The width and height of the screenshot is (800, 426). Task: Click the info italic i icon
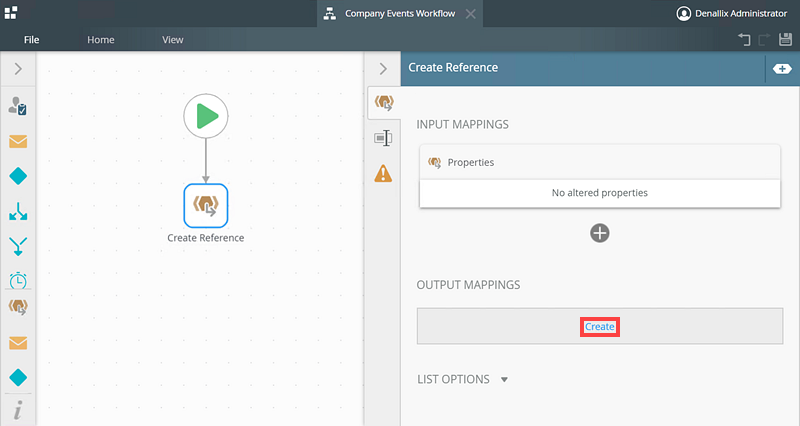tap(18, 410)
